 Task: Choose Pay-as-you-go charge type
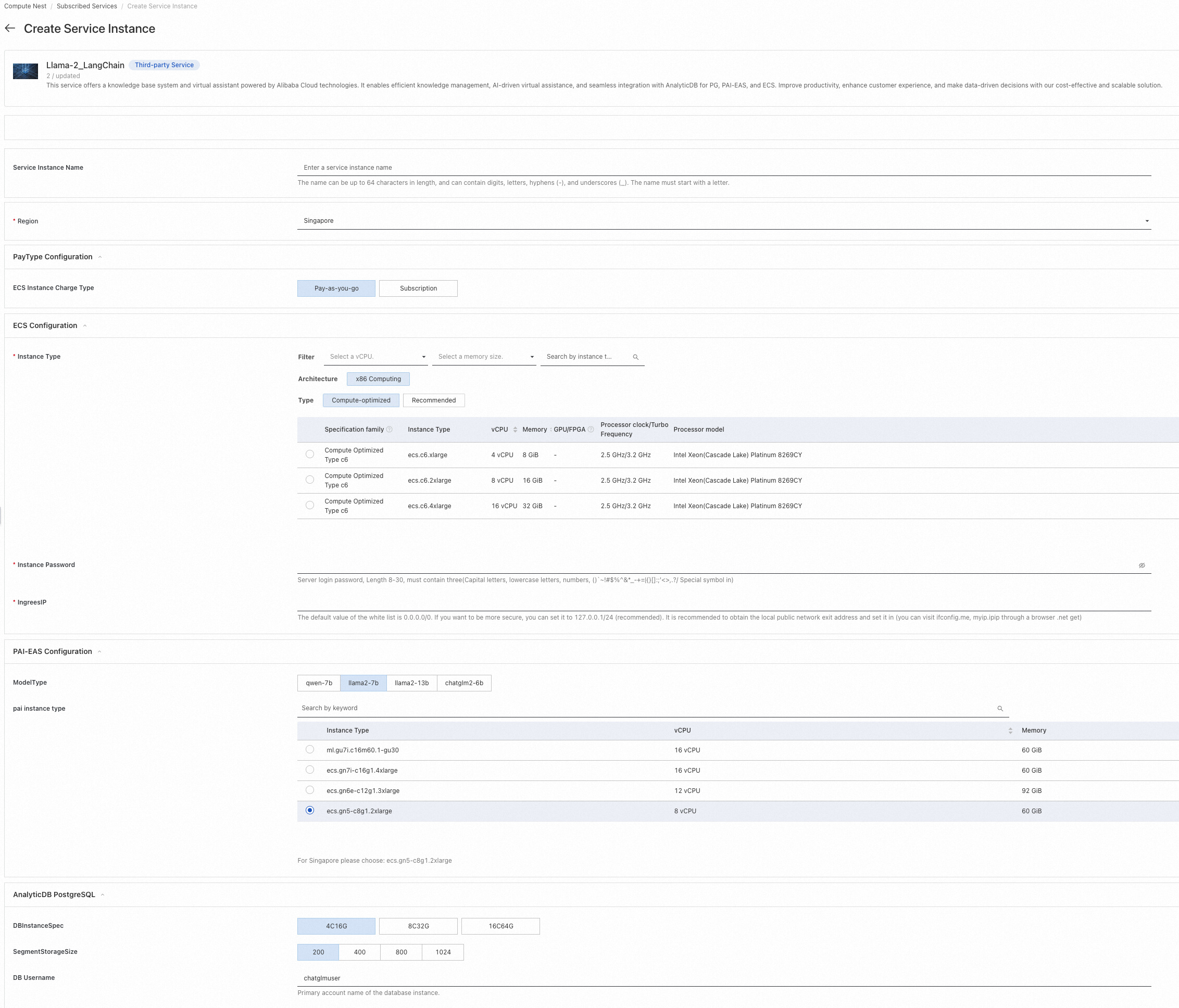coord(336,288)
